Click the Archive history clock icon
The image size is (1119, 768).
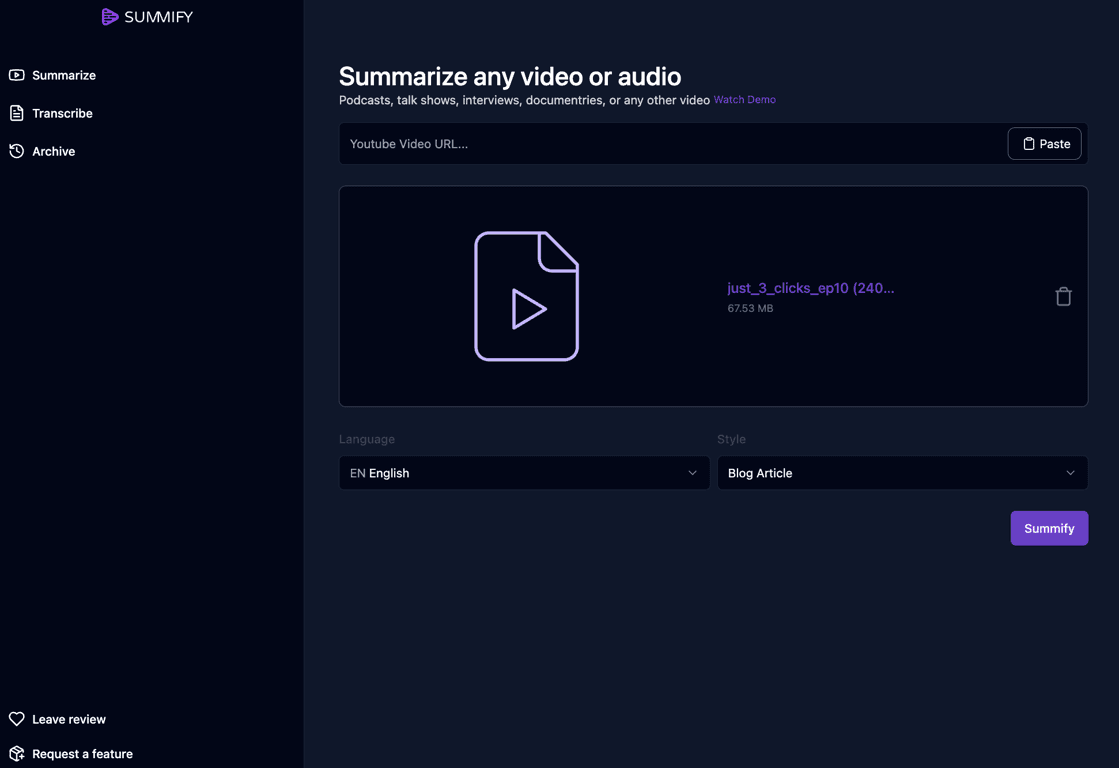pos(16,151)
